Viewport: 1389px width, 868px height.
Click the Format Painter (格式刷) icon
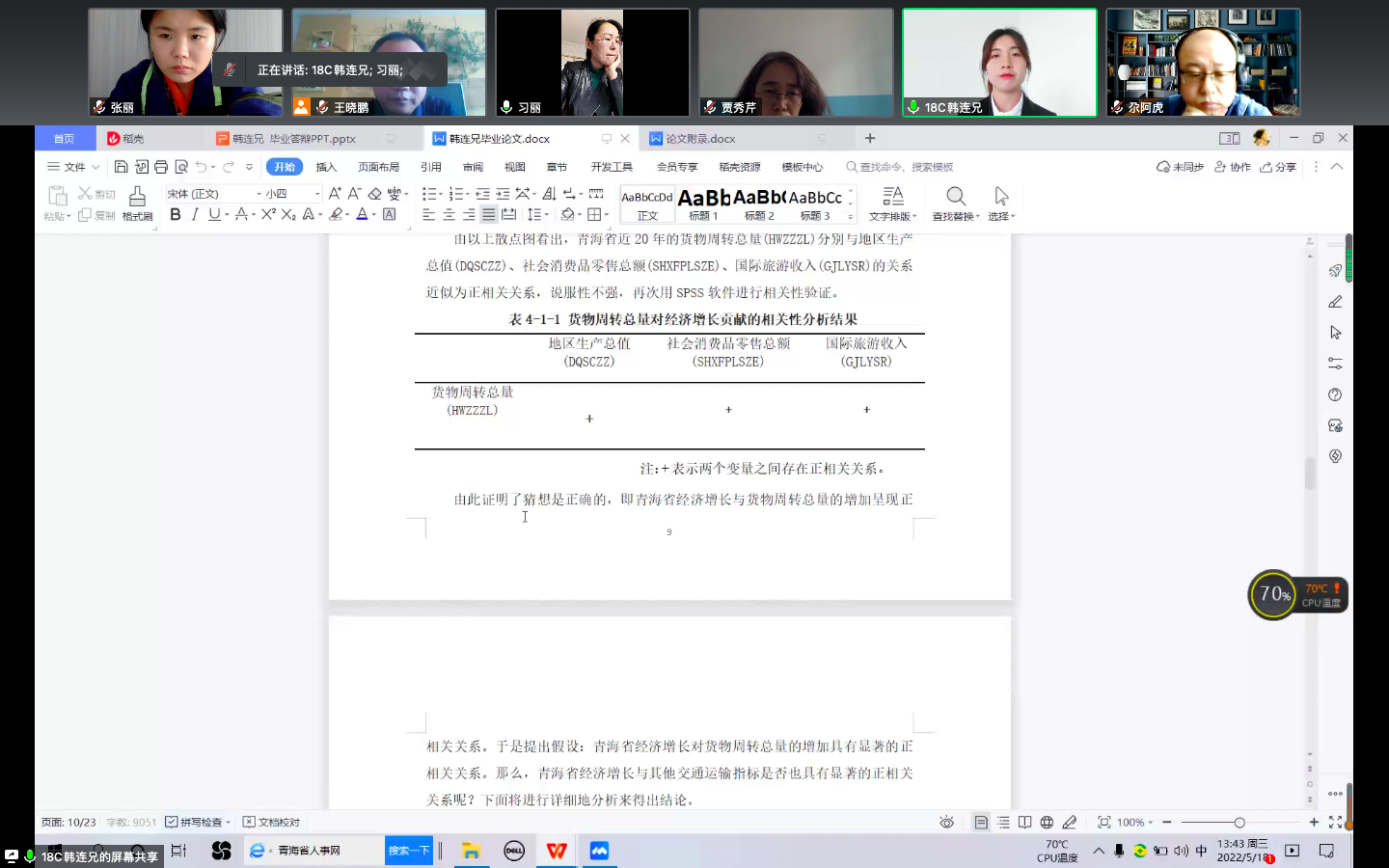[137, 202]
